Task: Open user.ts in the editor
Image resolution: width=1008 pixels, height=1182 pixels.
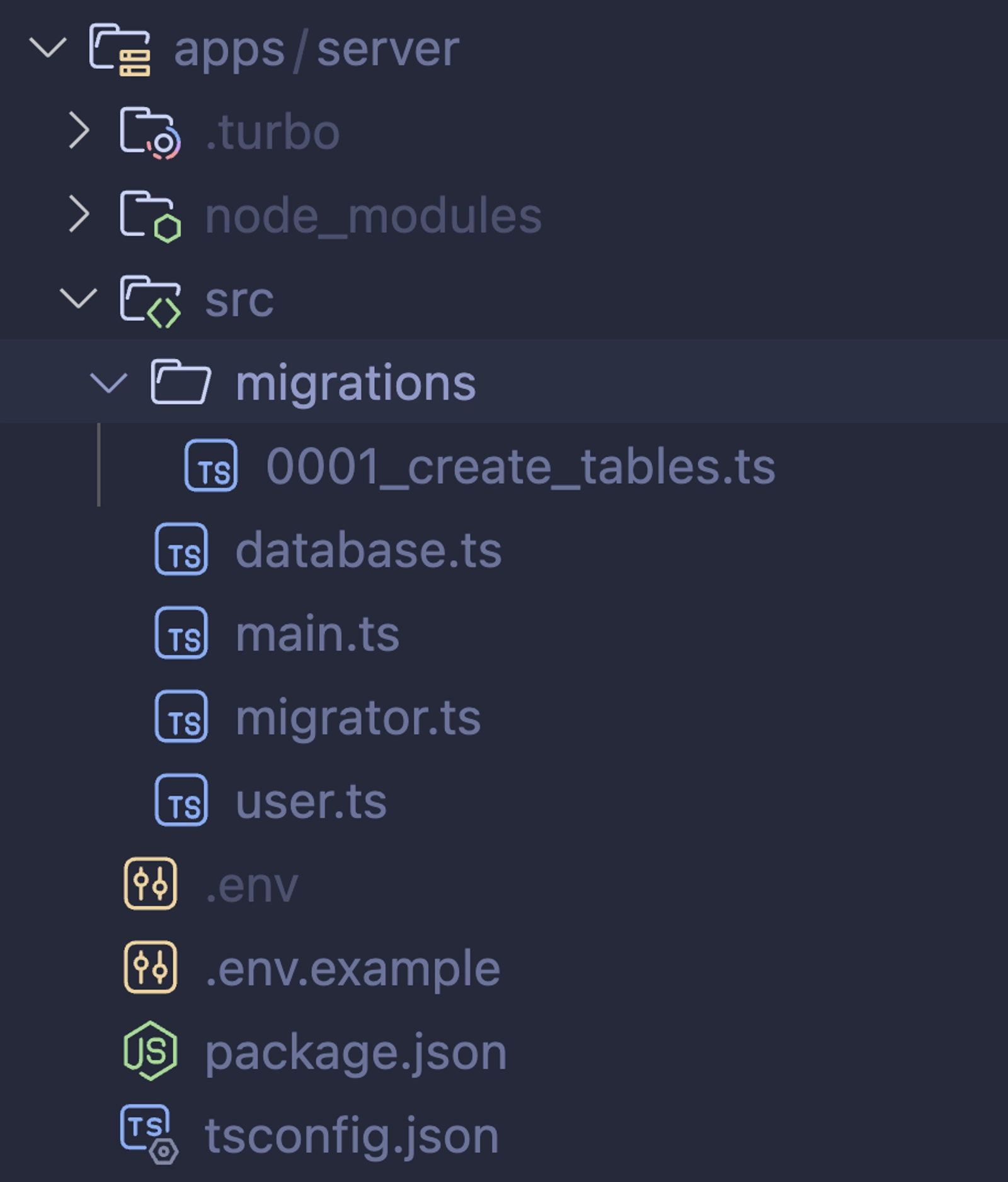Action: tap(311, 801)
